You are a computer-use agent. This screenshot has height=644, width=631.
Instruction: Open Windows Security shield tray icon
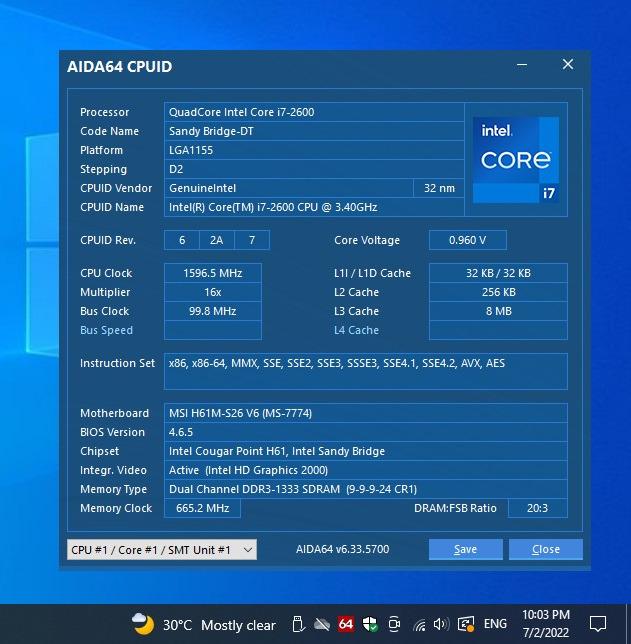[370, 624]
